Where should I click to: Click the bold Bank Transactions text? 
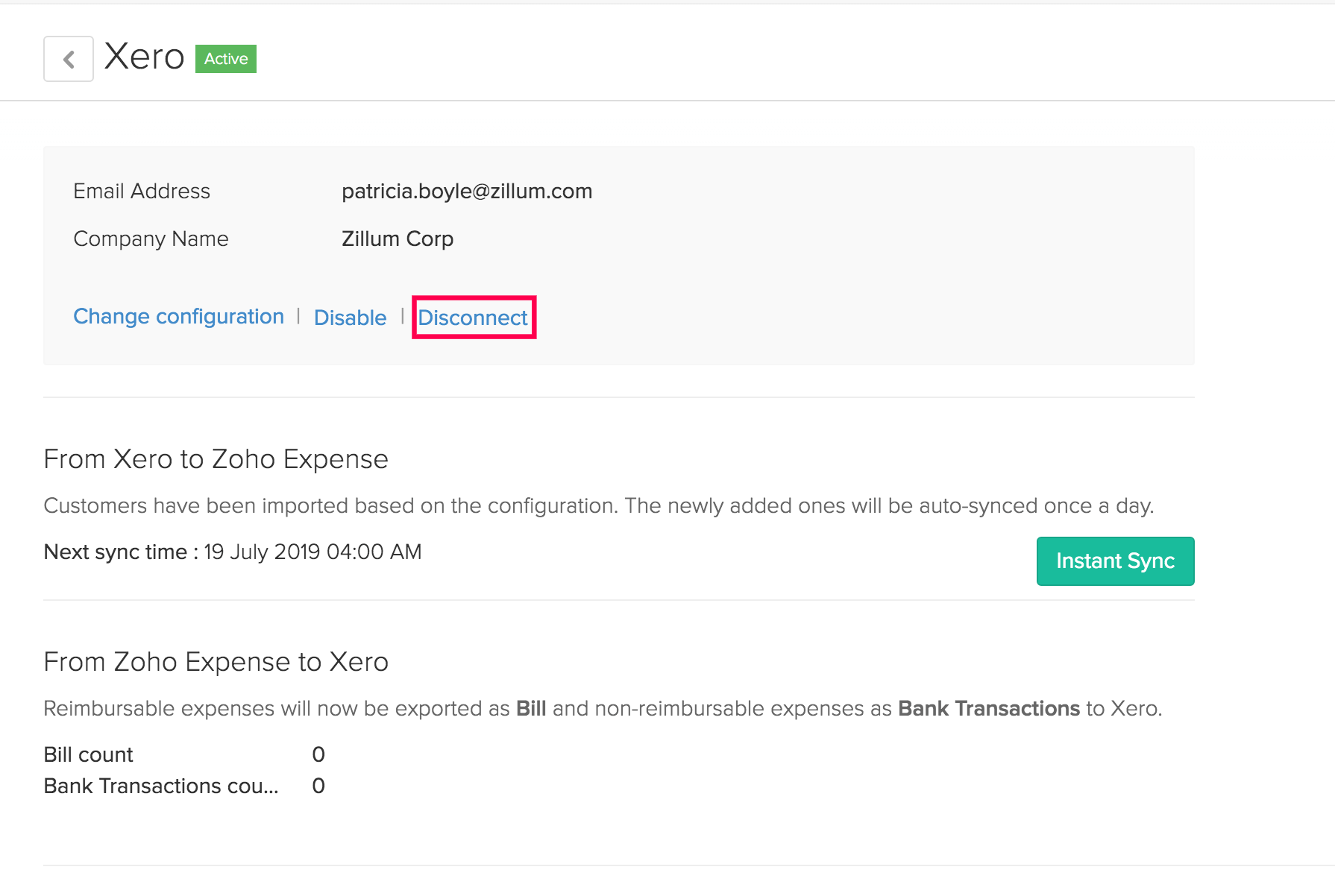[x=988, y=709]
